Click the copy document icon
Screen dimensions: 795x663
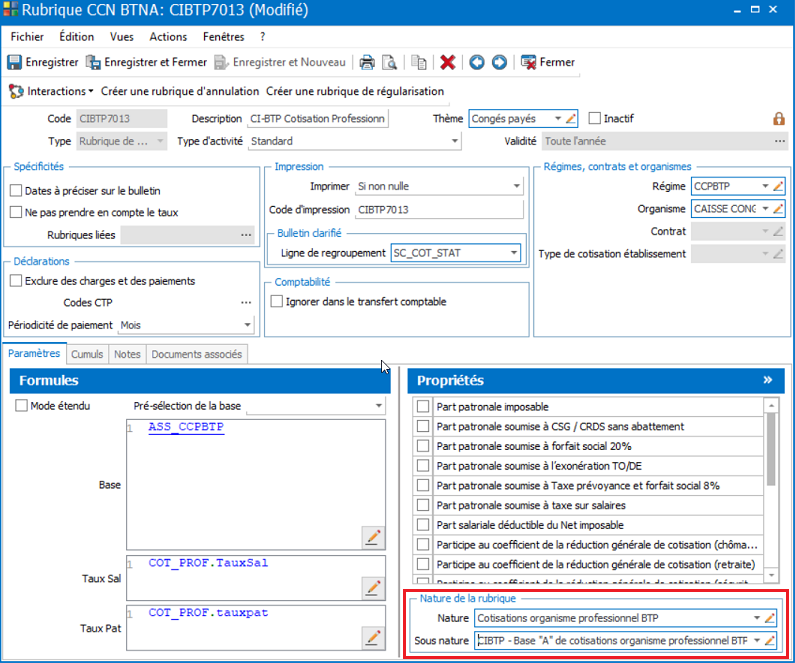419,62
